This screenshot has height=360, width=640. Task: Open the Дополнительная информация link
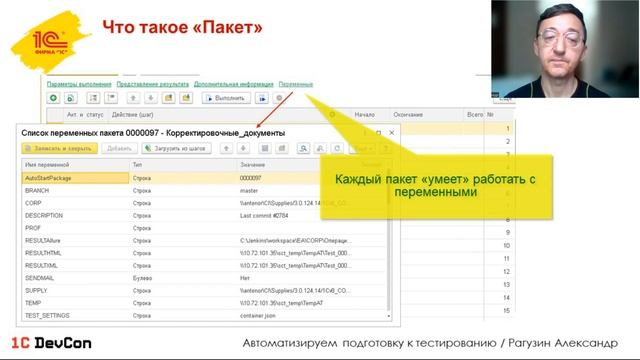pyautogui.click(x=233, y=84)
